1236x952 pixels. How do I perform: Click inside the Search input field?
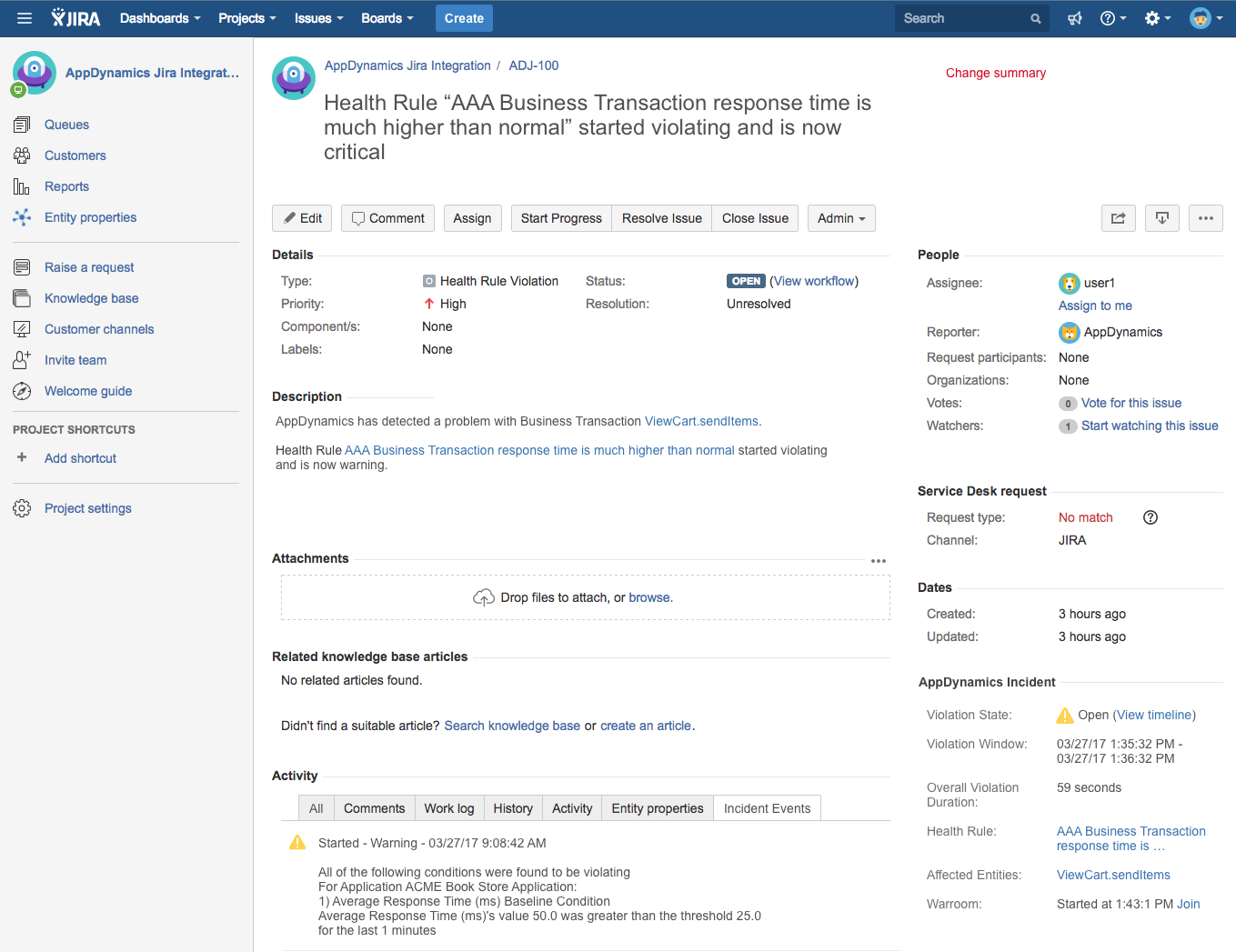955,17
